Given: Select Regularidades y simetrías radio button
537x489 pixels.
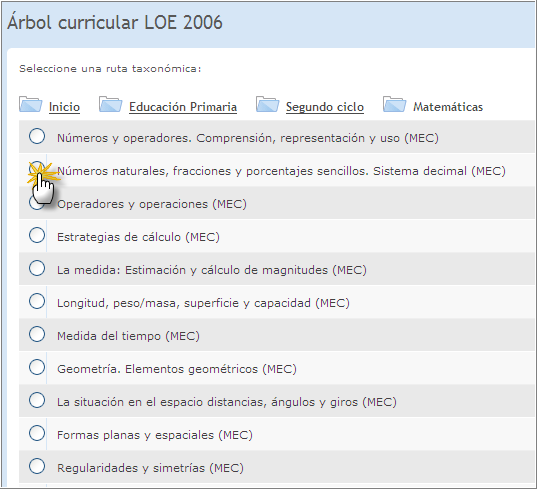Looking at the screenshot, I should (x=37, y=466).
